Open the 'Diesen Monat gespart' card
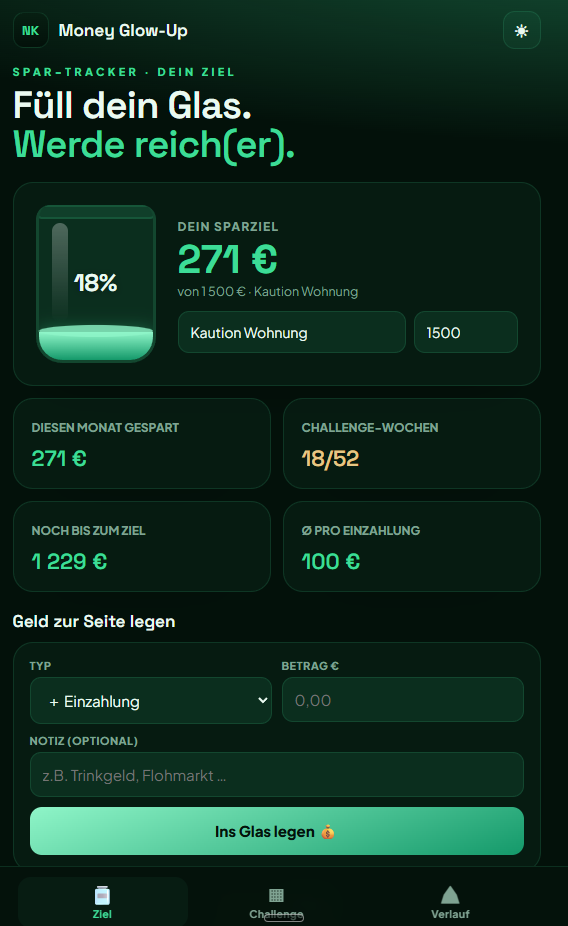 (142, 444)
